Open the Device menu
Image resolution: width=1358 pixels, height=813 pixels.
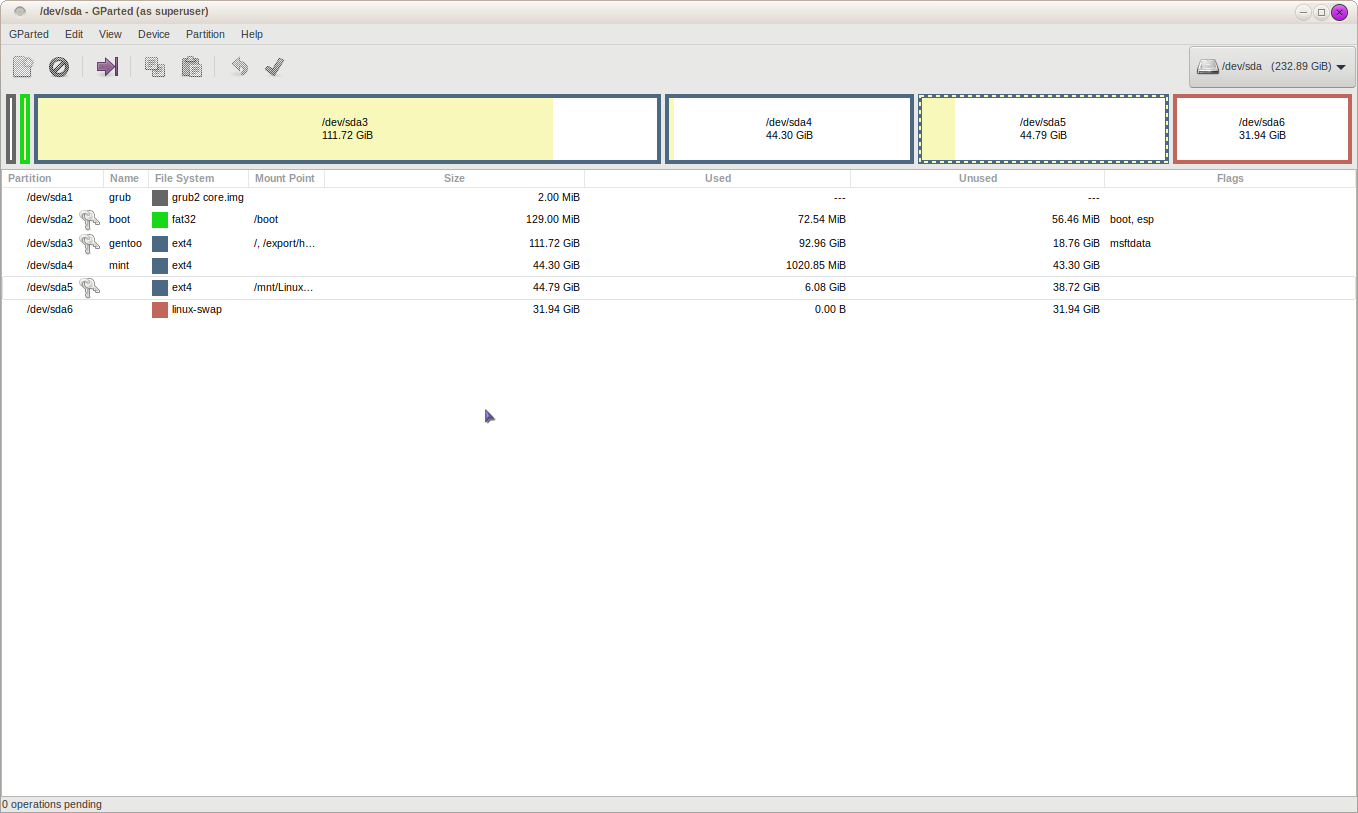click(154, 34)
